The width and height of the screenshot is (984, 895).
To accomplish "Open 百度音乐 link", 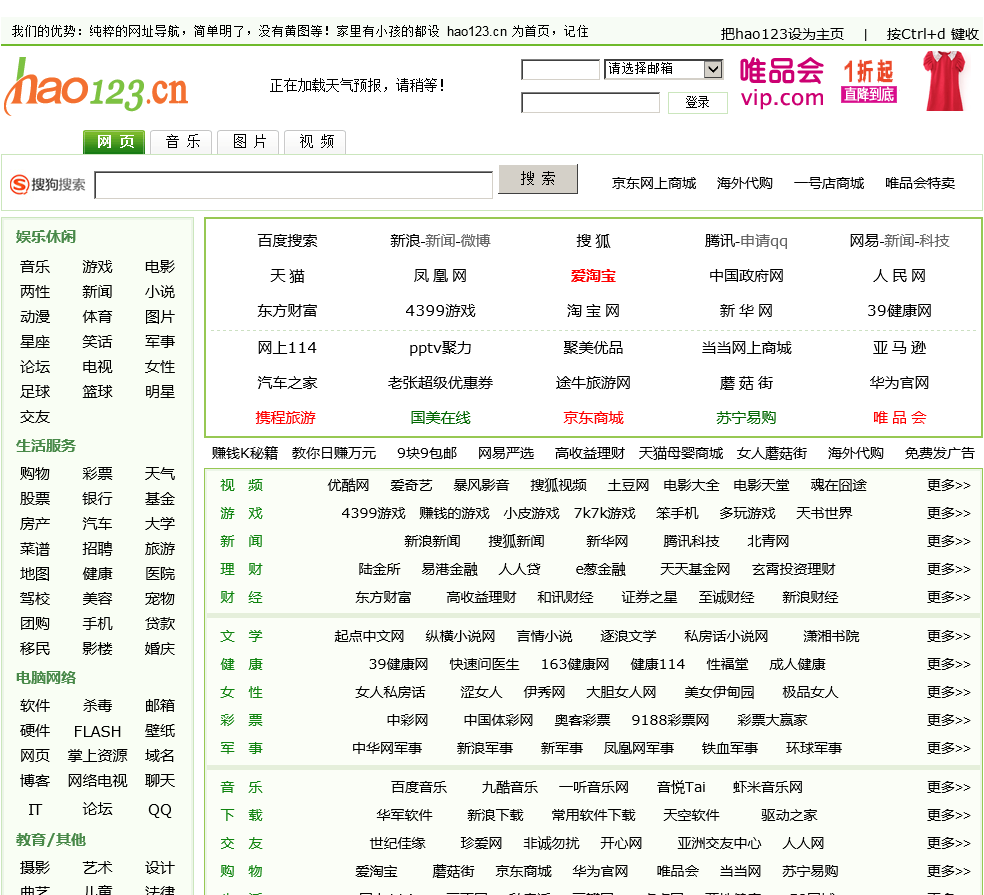I will pyautogui.click(x=419, y=788).
